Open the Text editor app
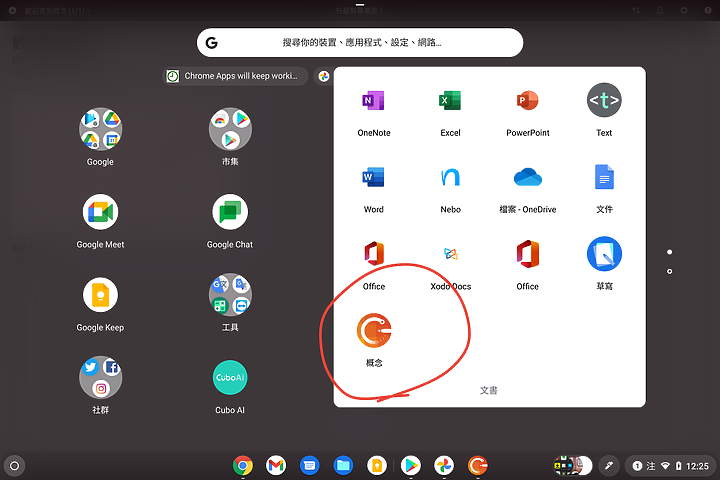The height and width of the screenshot is (480, 720). point(604,100)
